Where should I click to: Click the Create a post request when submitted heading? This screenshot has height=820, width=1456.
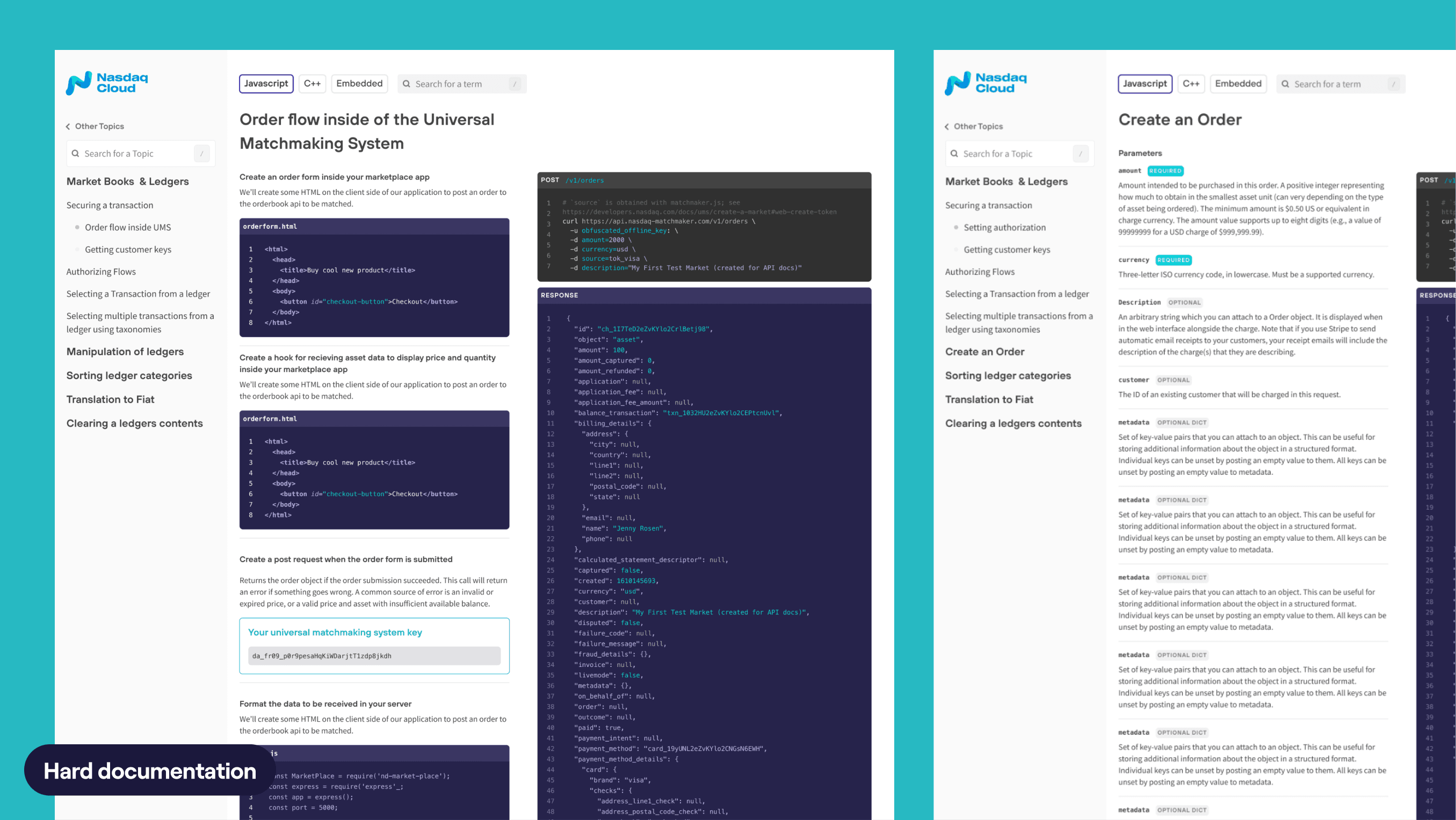[346, 559]
